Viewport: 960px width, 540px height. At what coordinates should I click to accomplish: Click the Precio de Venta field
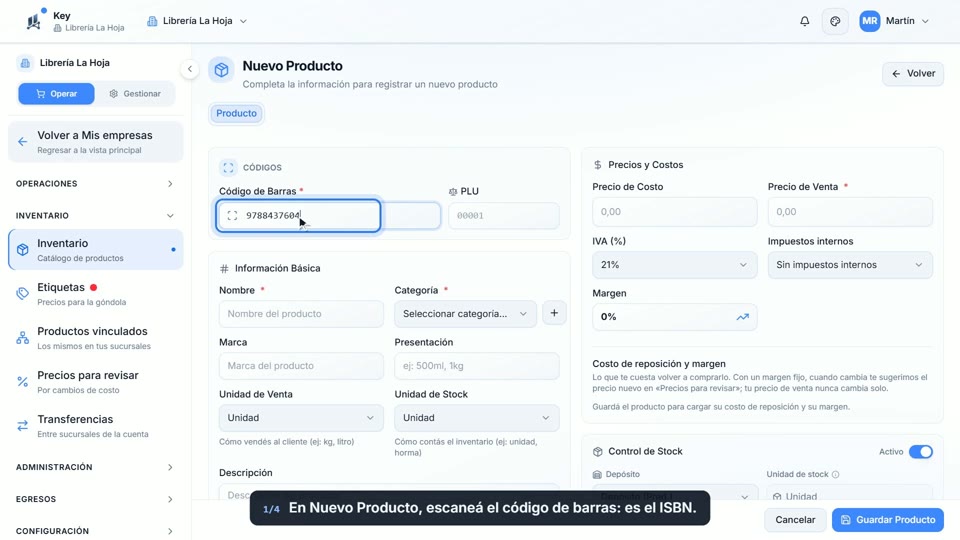point(850,212)
